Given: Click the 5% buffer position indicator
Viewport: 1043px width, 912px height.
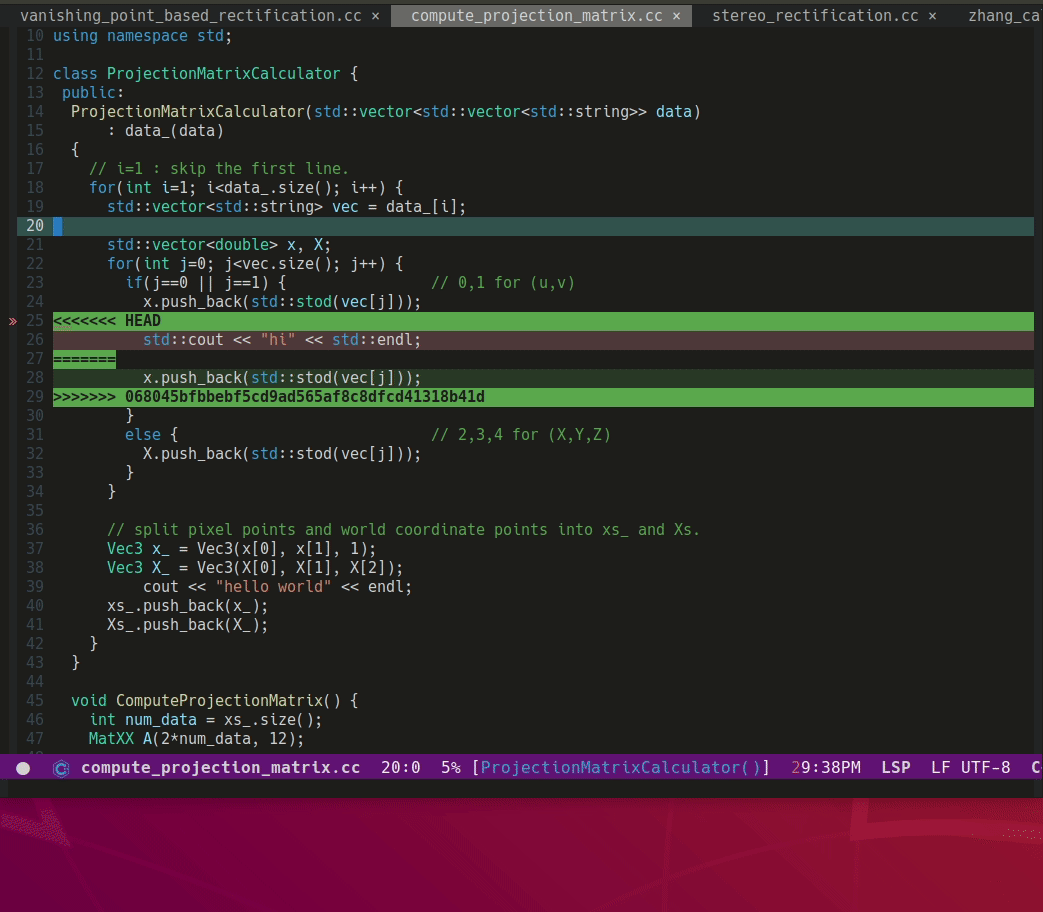Looking at the screenshot, I should point(450,768).
